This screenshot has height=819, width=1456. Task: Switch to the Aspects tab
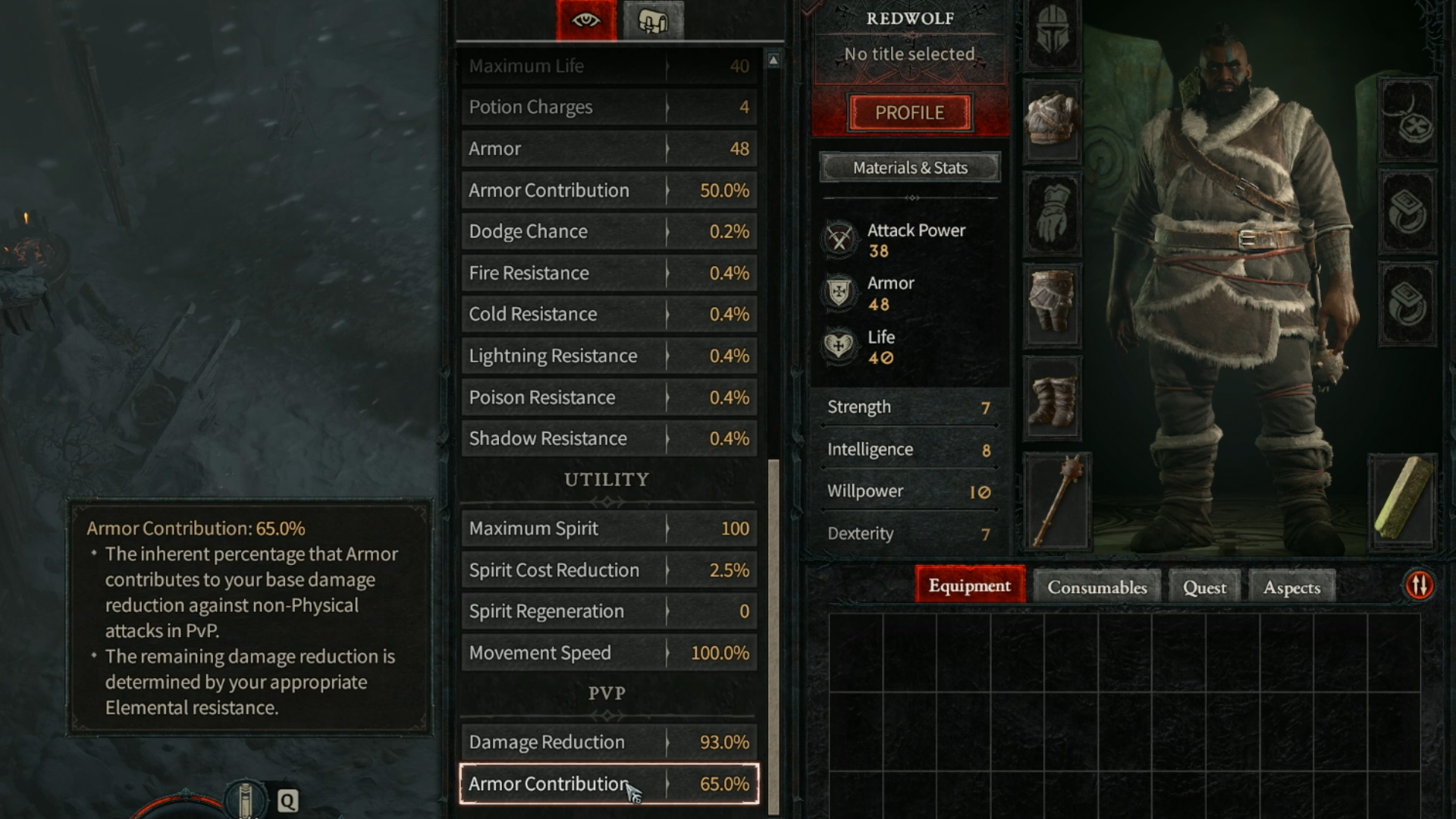[1290, 587]
